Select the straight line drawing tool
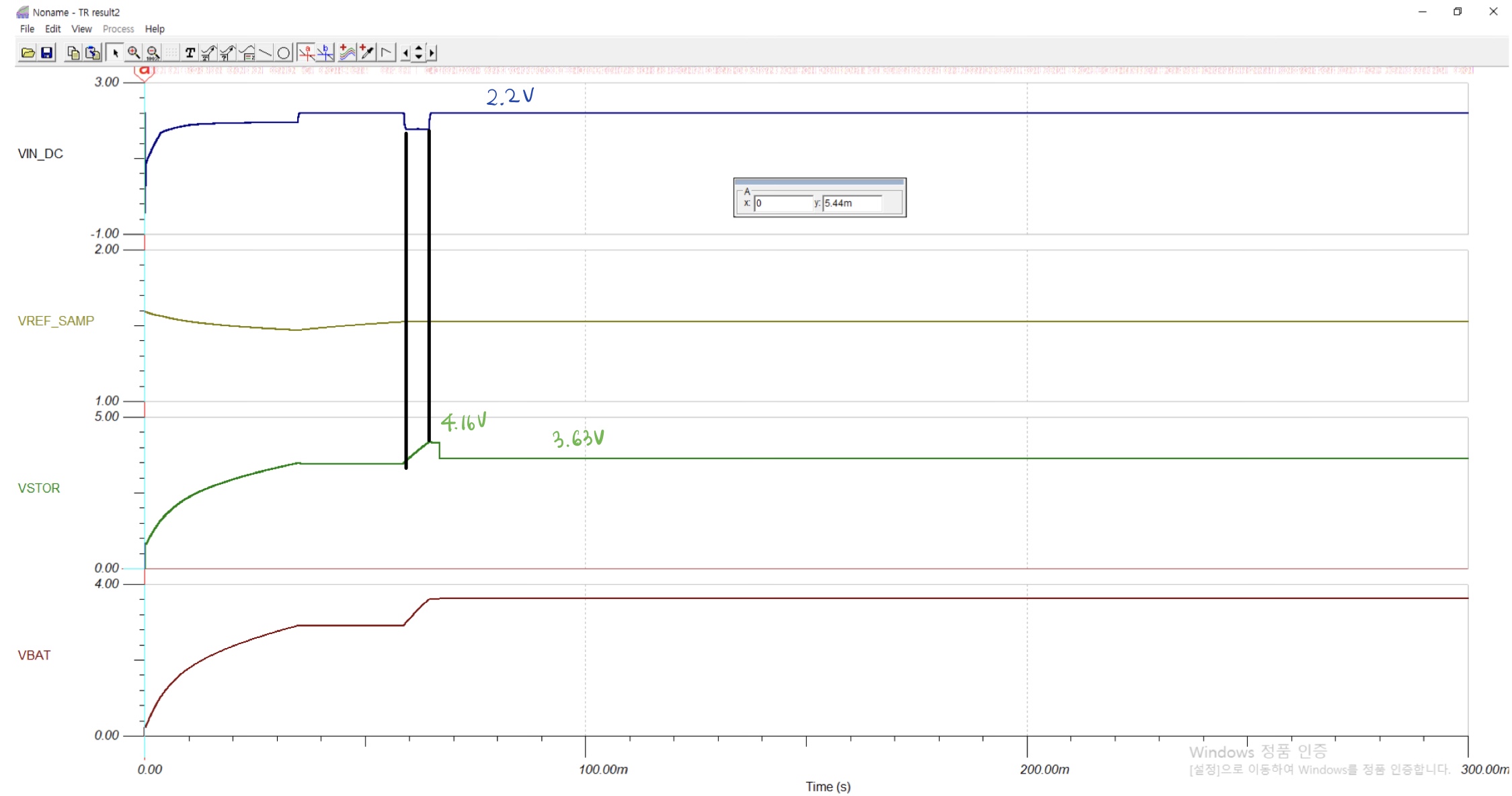Screen dimensions: 1512x796 pos(266,52)
